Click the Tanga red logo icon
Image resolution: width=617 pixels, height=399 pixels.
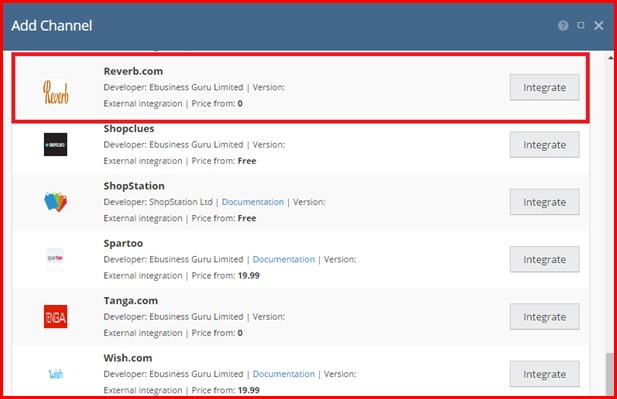(55, 316)
